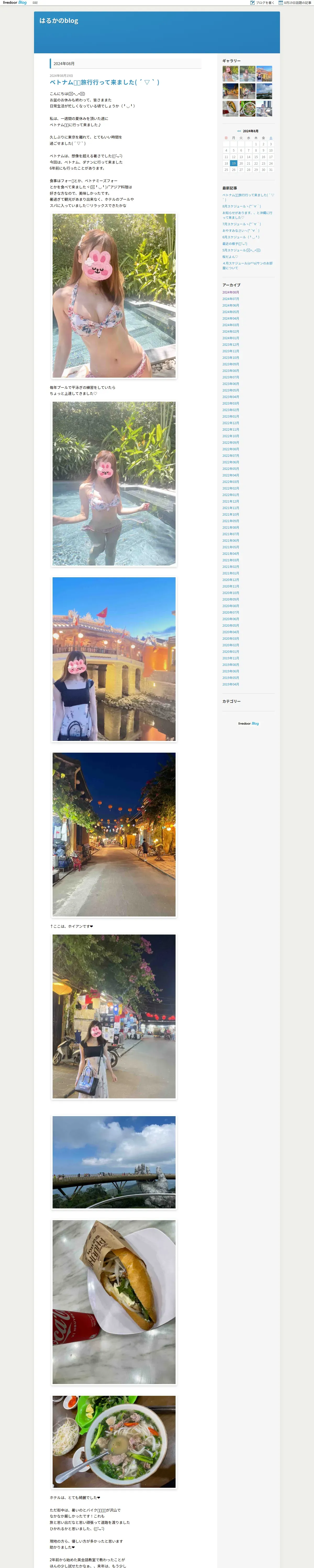The height and width of the screenshot is (1568, 314).
Task: Open archive 2019年04月
Action: tap(231, 684)
